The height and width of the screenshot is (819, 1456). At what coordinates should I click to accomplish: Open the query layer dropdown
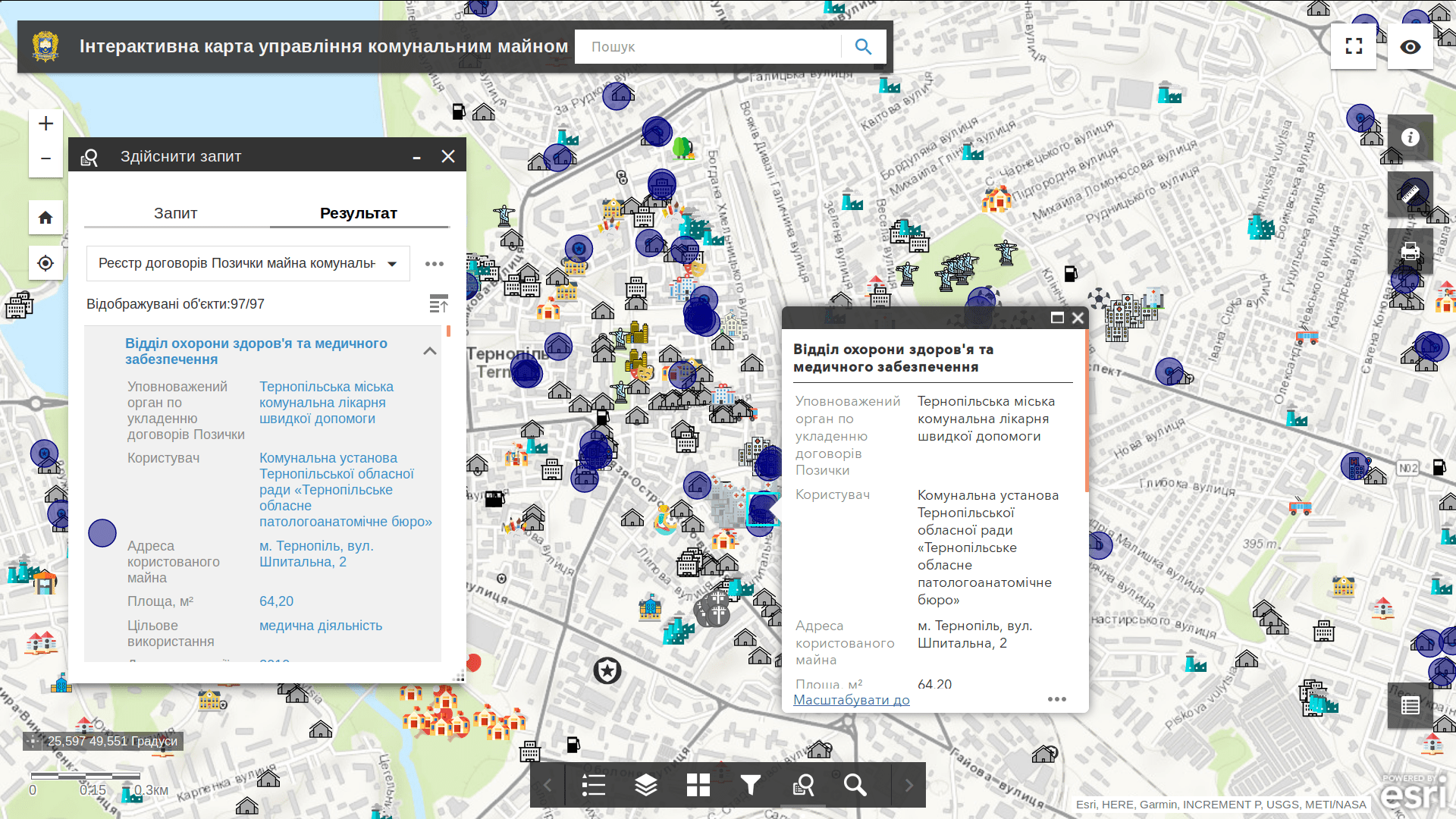coord(393,263)
